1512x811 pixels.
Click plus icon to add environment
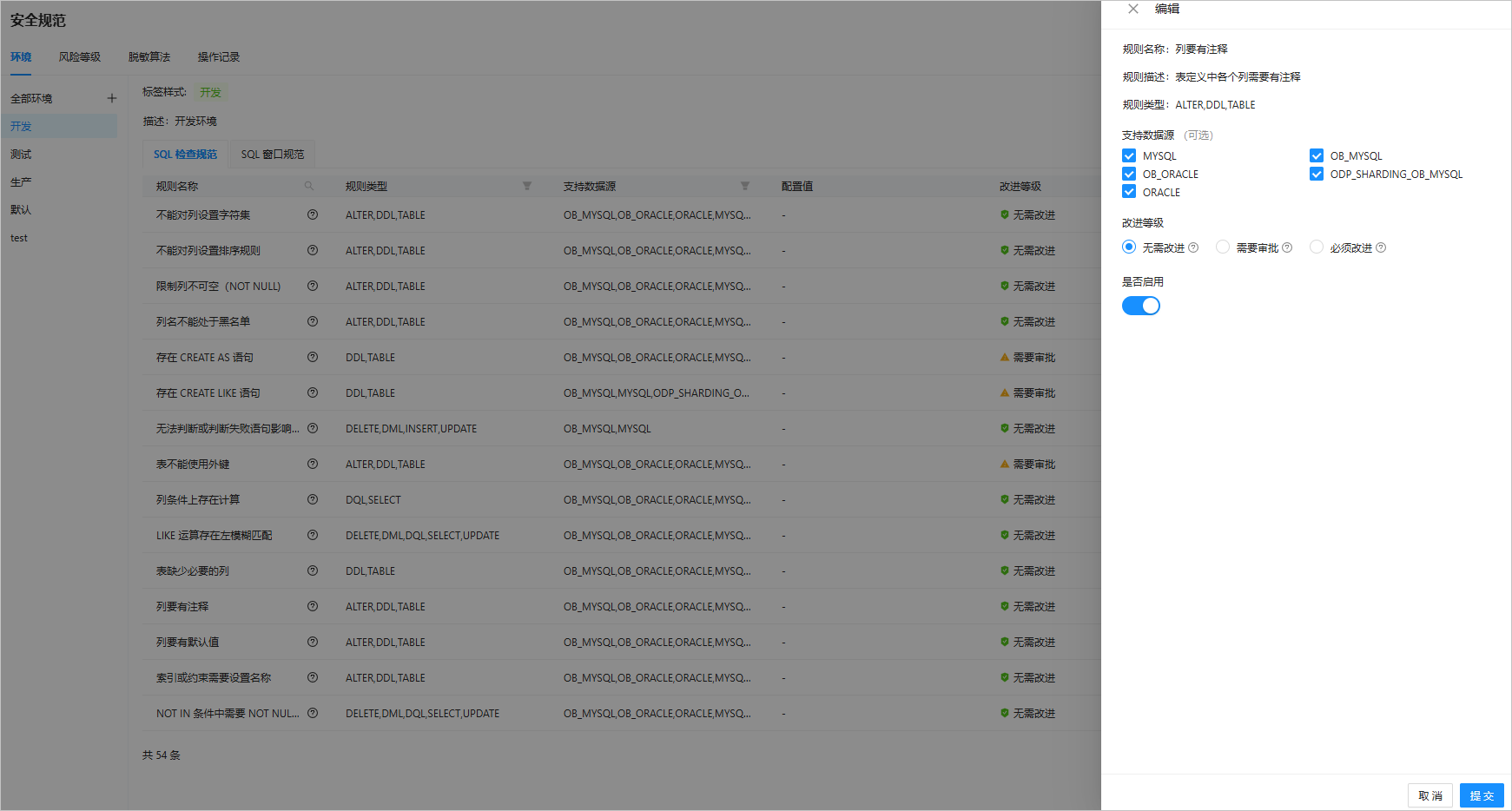point(111,98)
